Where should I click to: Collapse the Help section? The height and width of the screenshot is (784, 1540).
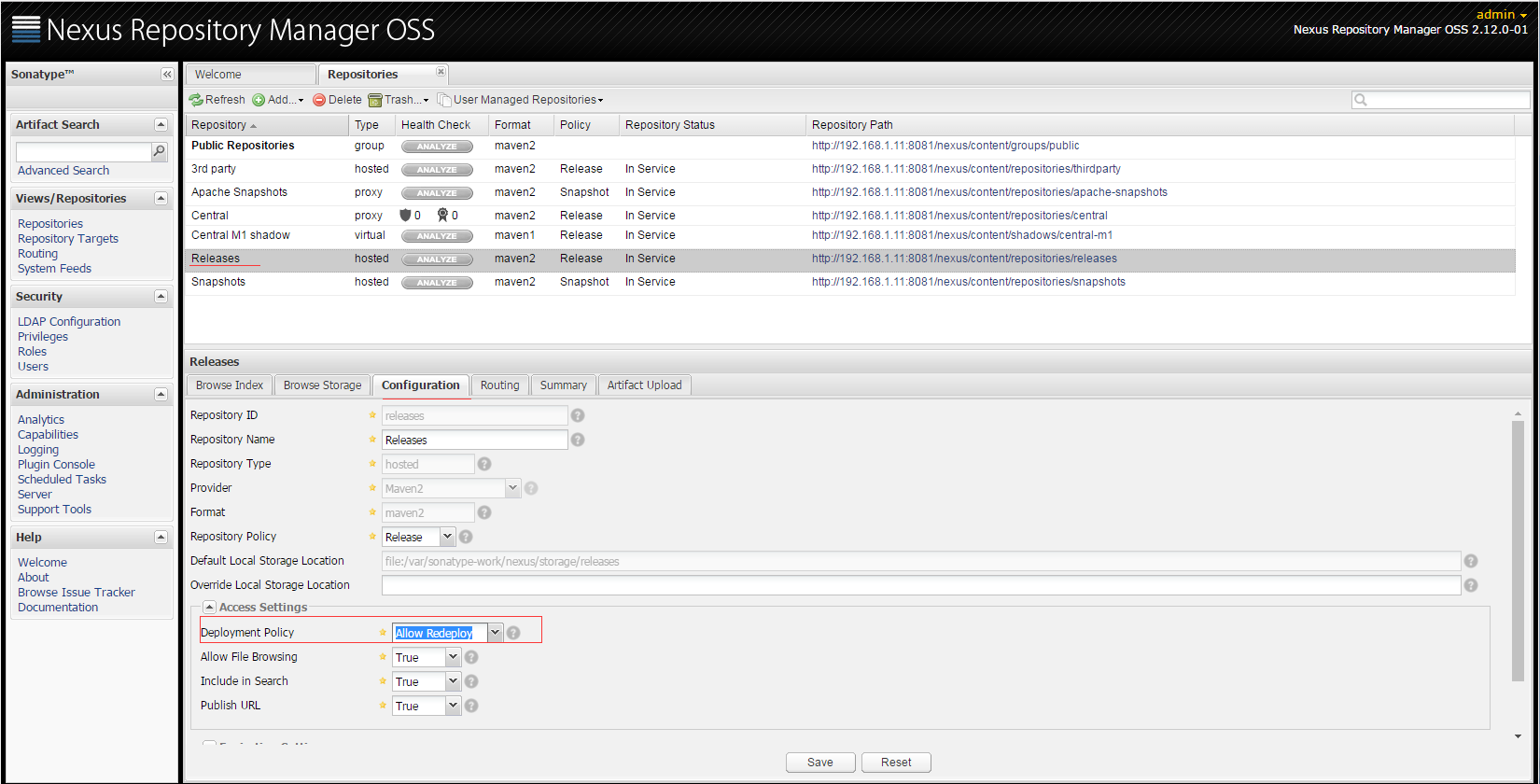[x=161, y=537]
